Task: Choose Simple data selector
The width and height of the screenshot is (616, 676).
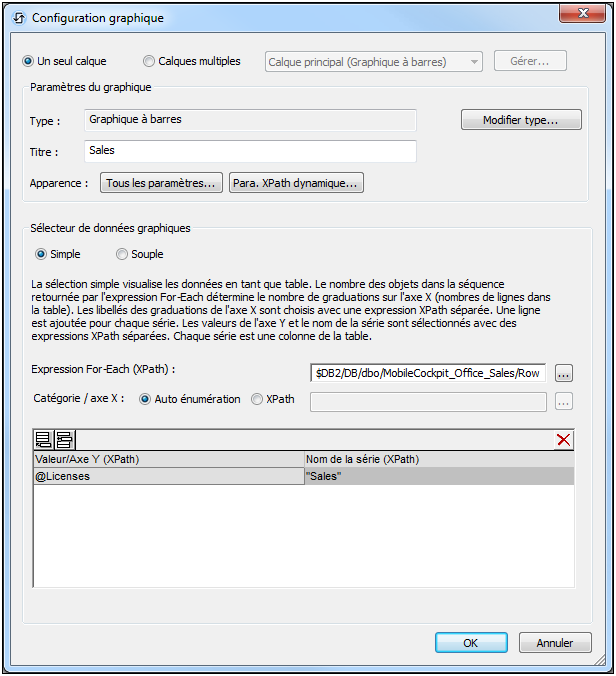Action: (x=58, y=254)
